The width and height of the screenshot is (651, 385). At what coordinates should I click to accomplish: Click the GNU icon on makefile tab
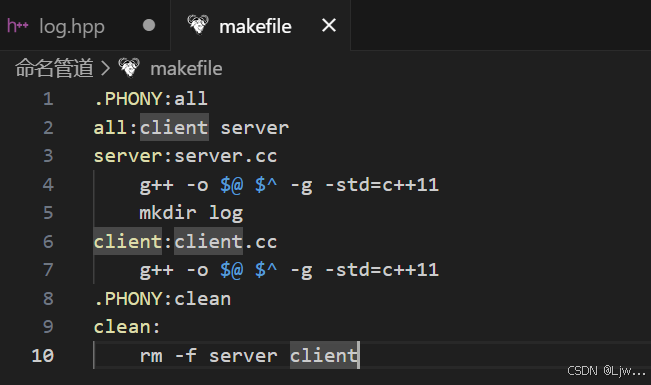198,25
